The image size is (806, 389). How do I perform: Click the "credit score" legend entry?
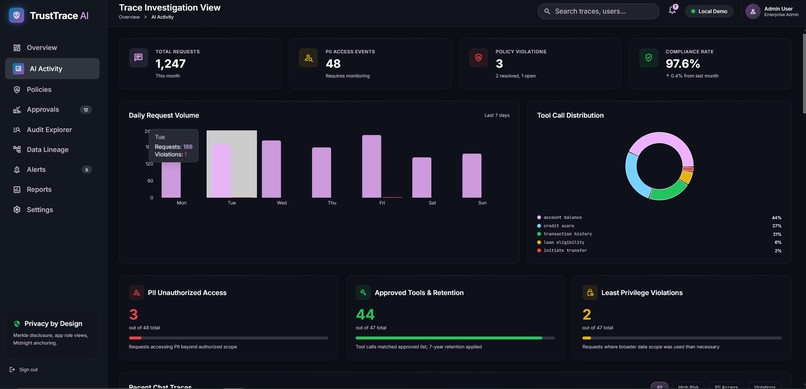coord(556,226)
